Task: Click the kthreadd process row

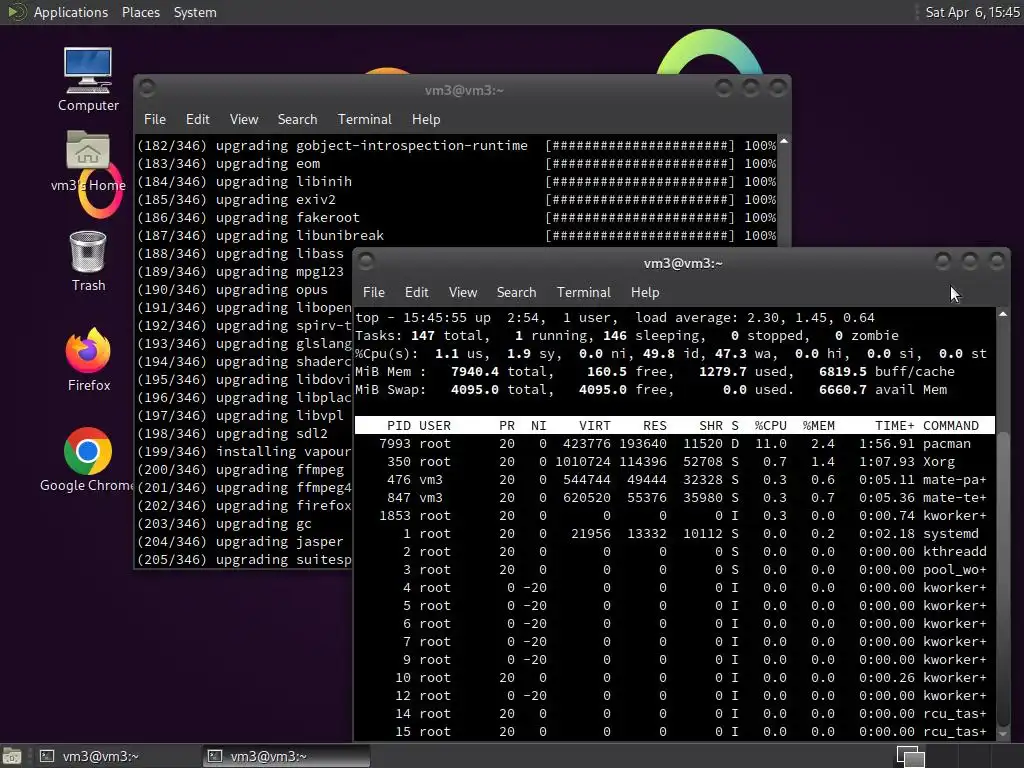Action: (675, 552)
